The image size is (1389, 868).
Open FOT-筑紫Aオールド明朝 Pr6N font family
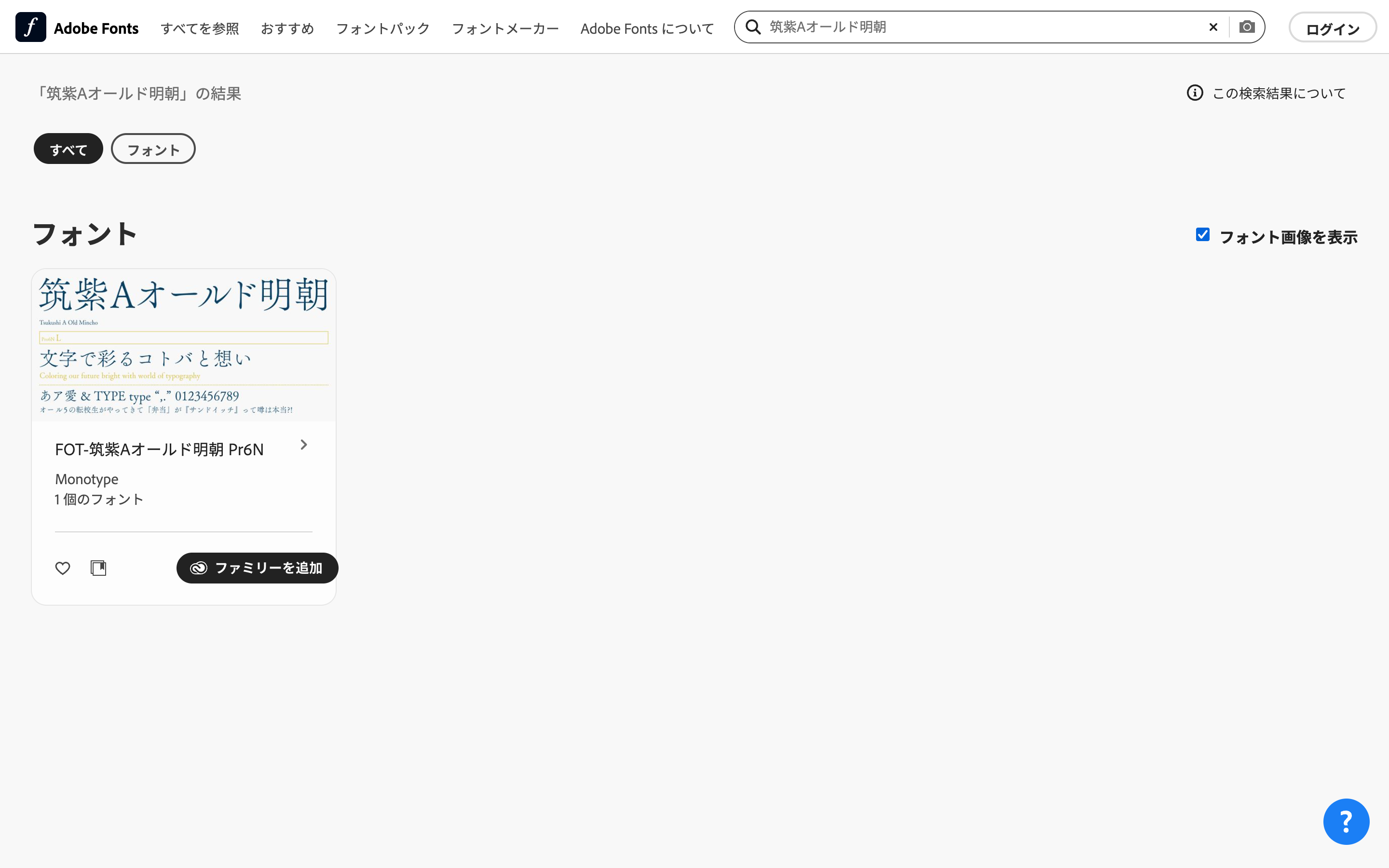[159, 449]
